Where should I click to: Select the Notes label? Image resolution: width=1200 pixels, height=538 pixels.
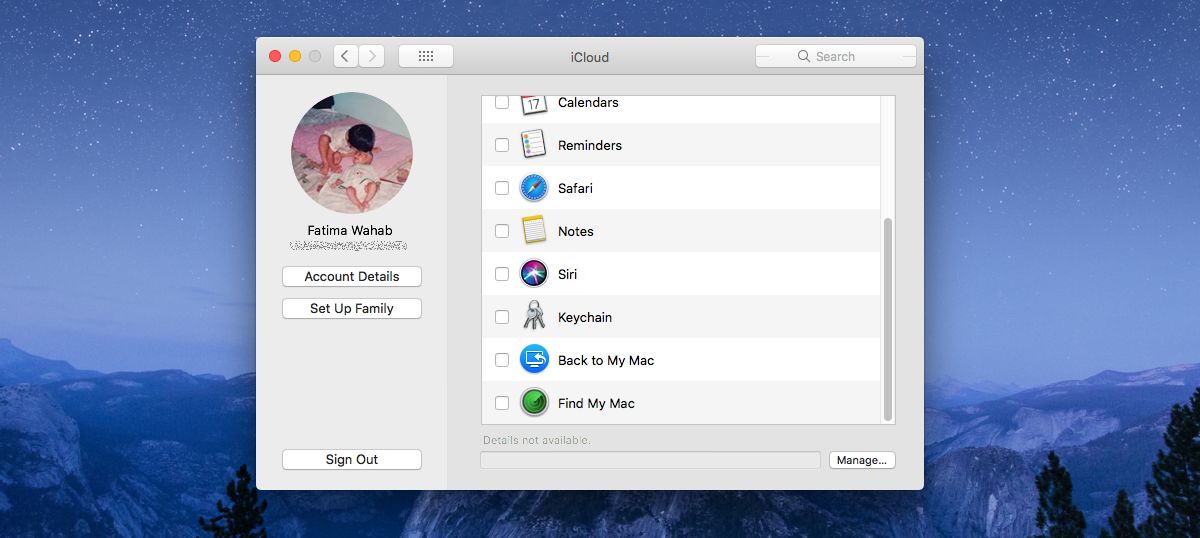click(x=576, y=231)
